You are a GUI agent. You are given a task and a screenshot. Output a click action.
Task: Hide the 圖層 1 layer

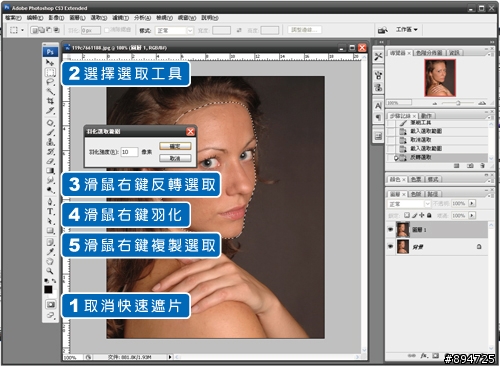pos(390,230)
